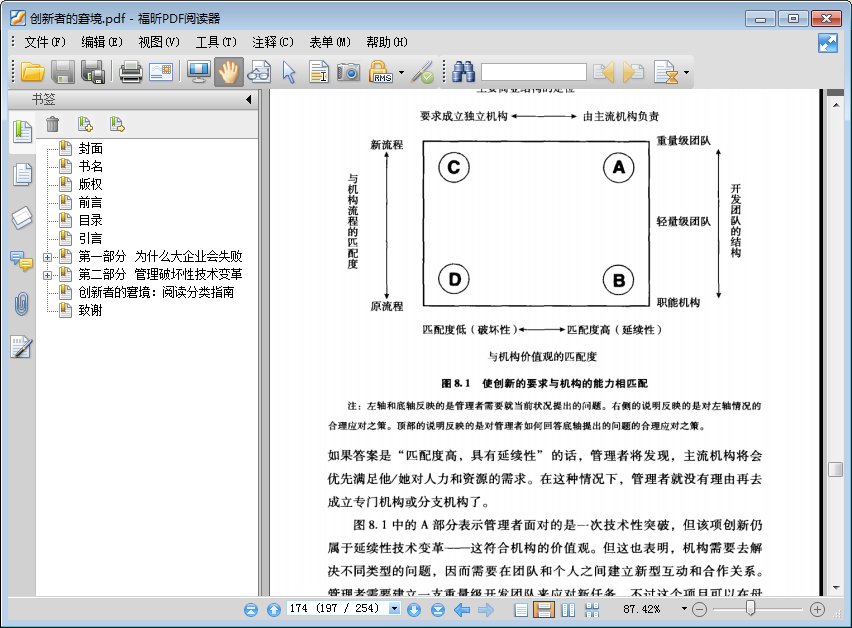Show the signatures sidebar panel
This screenshot has width=852, height=628.
(22, 347)
